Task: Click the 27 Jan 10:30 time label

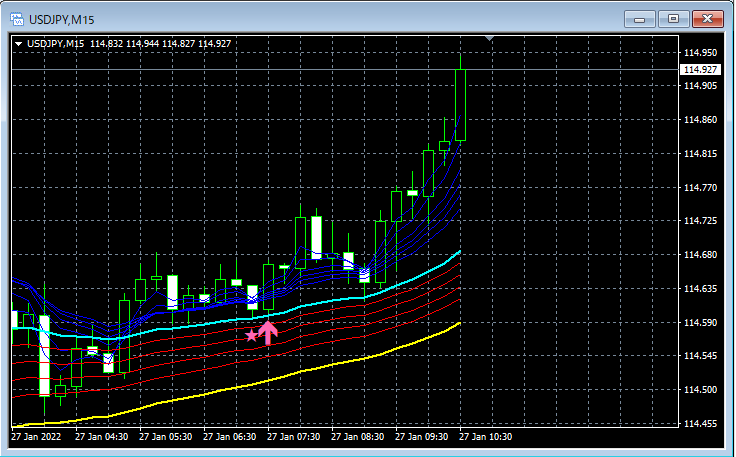Action: pyautogui.click(x=485, y=437)
